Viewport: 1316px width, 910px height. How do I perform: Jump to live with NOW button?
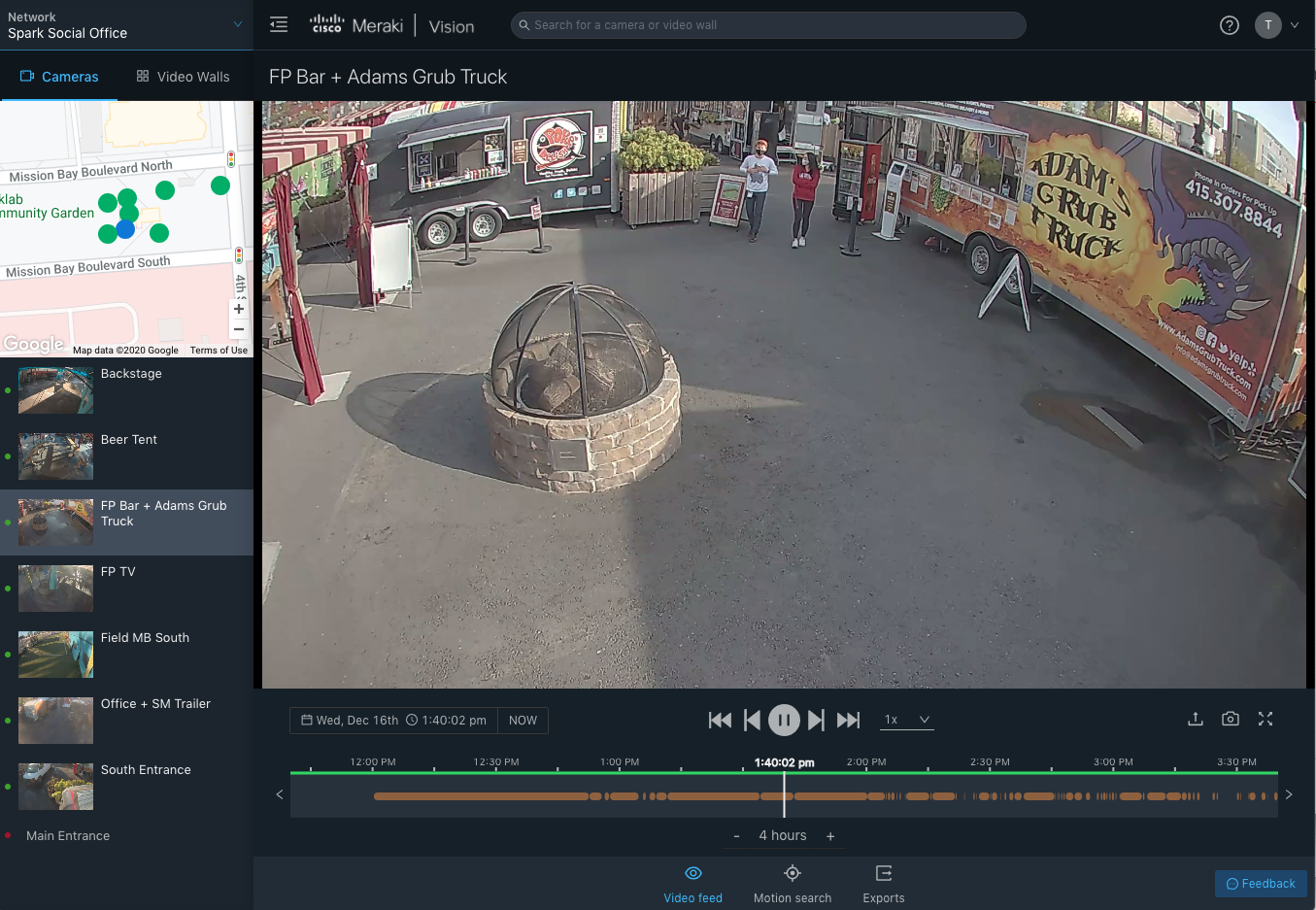coord(523,721)
